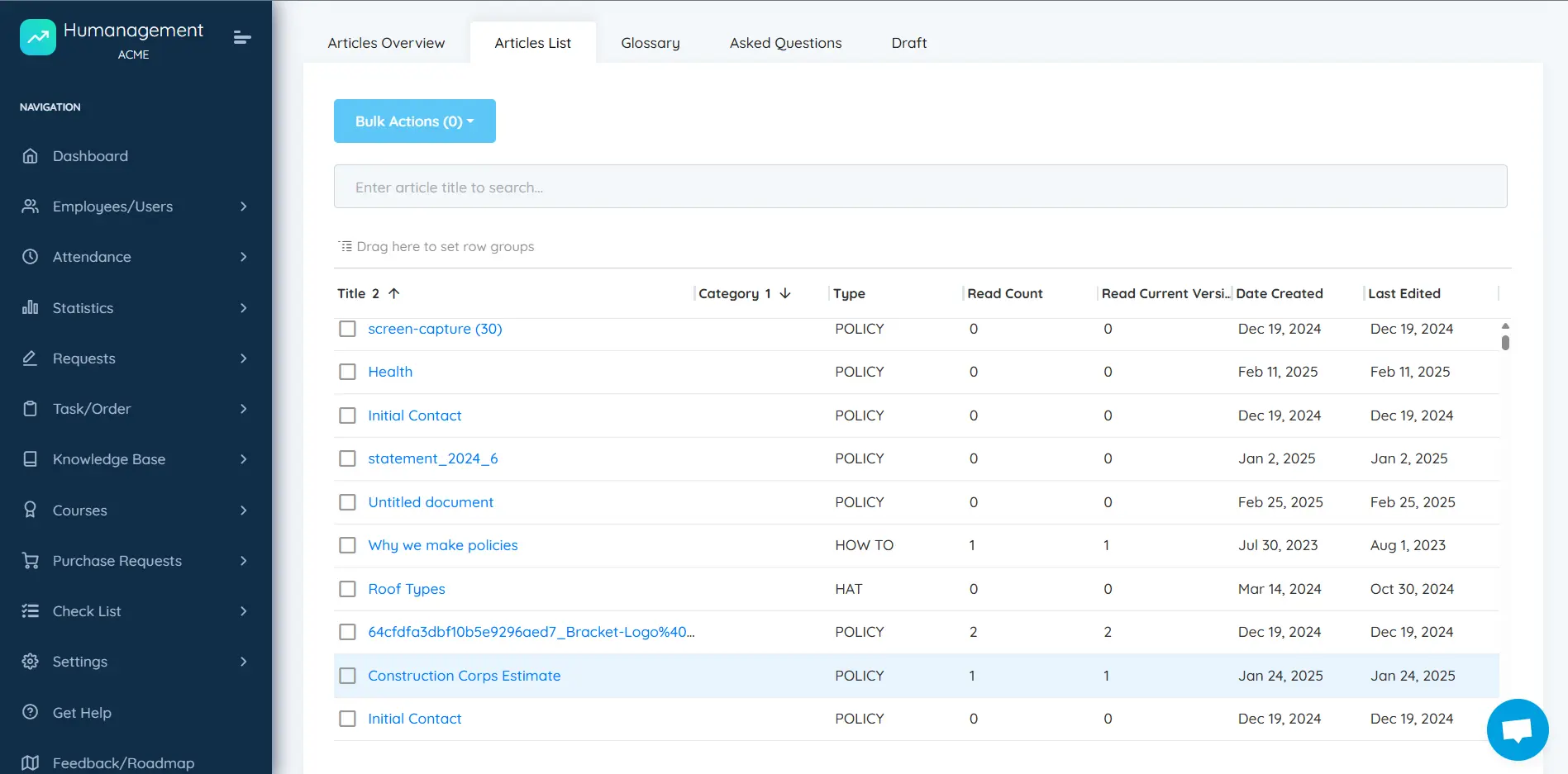Open the screen-capture (30) article
Image resolution: width=1568 pixels, height=774 pixels.
pyautogui.click(x=435, y=329)
